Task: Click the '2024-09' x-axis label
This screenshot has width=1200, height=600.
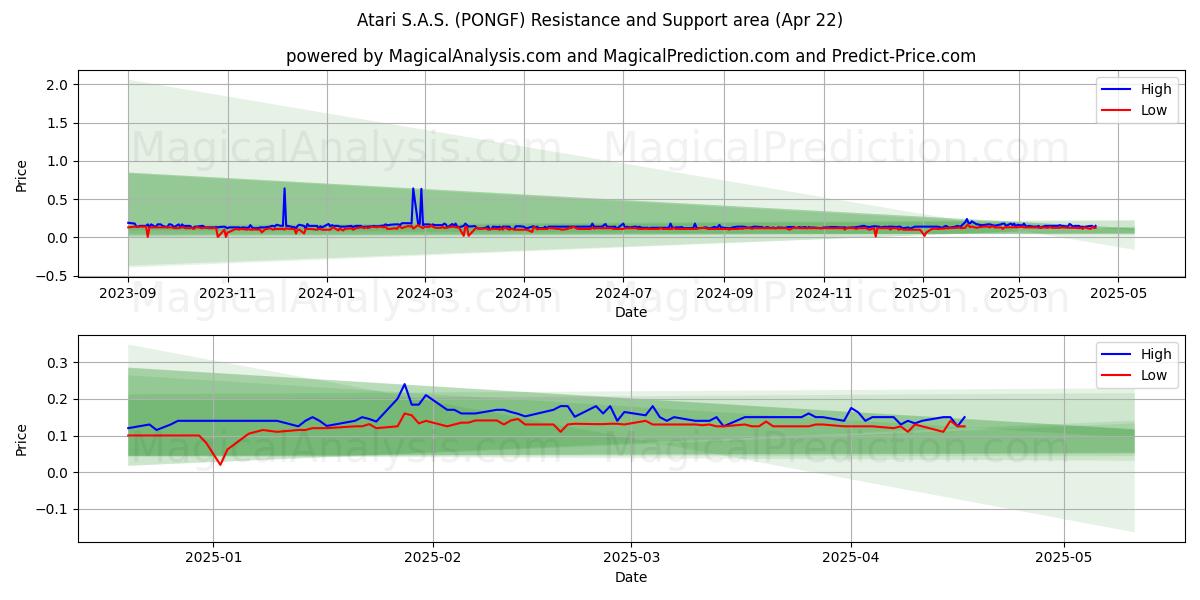Action: 725,295
